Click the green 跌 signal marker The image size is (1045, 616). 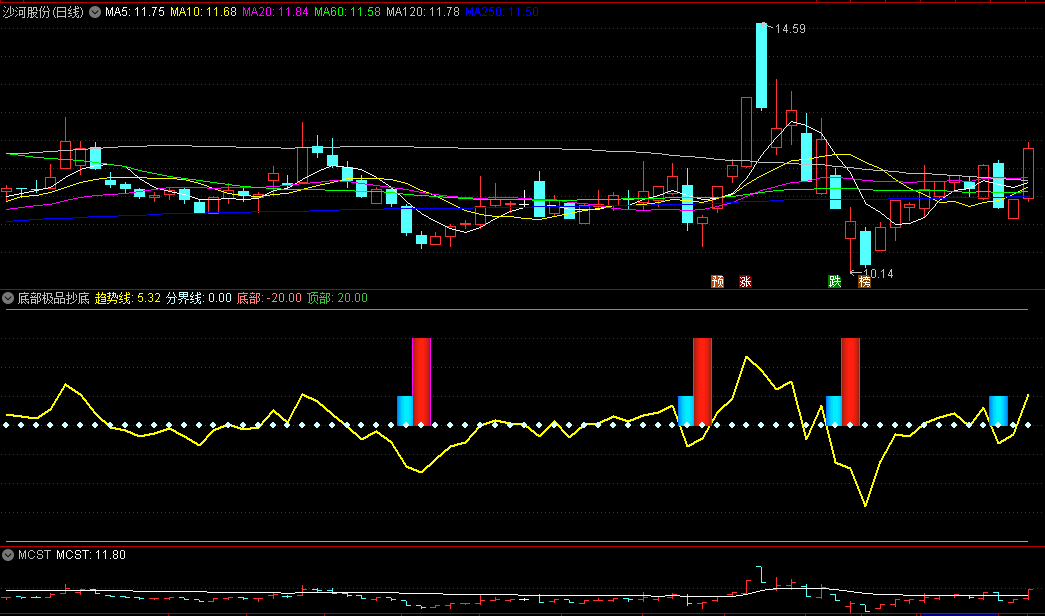[834, 281]
